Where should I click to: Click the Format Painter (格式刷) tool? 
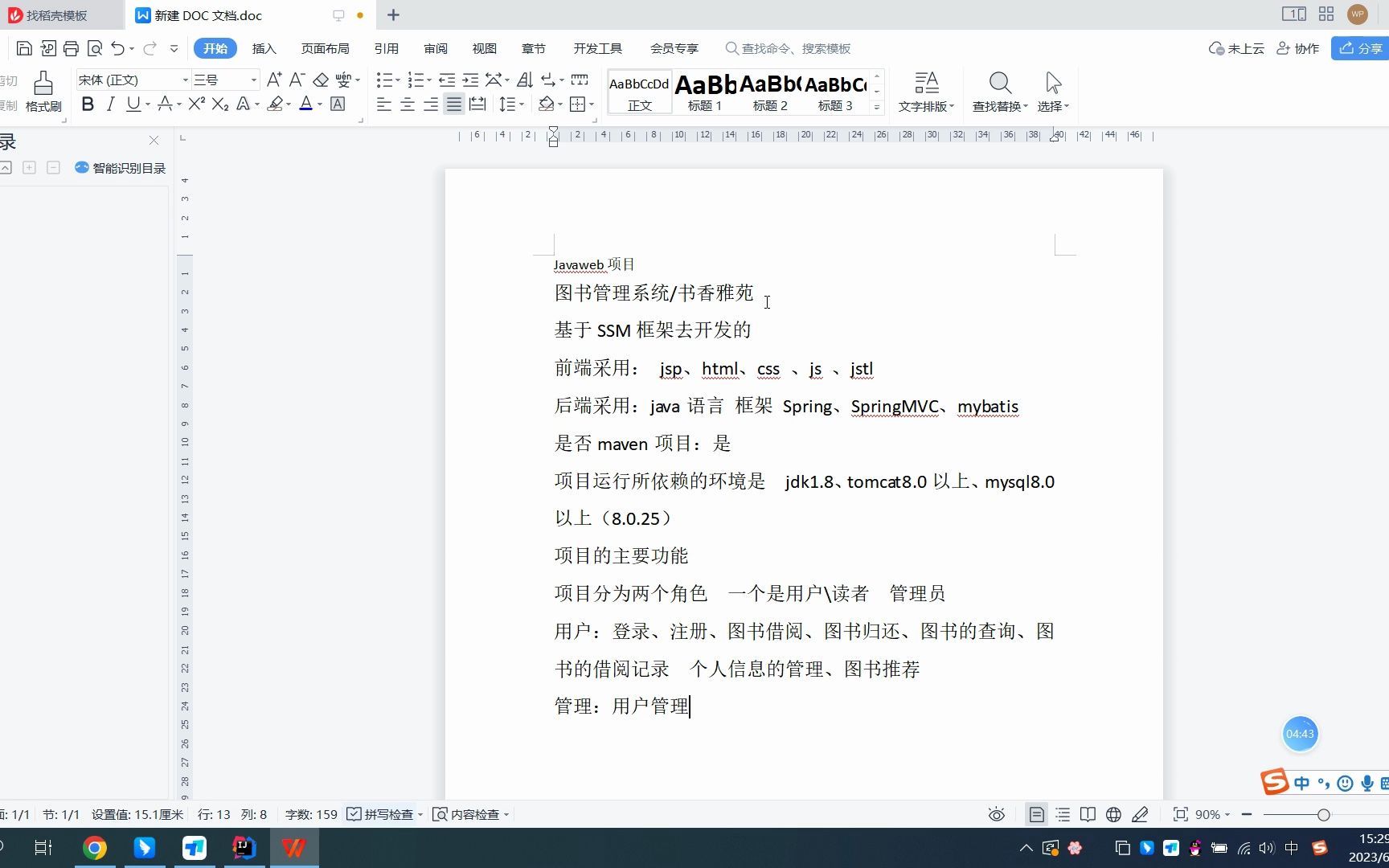43,92
